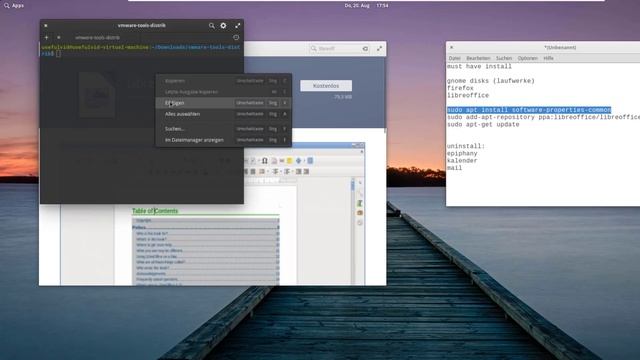The height and width of the screenshot is (360, 640).
Task: Close the Unbenannt text editor window
Action: [451, 47]
